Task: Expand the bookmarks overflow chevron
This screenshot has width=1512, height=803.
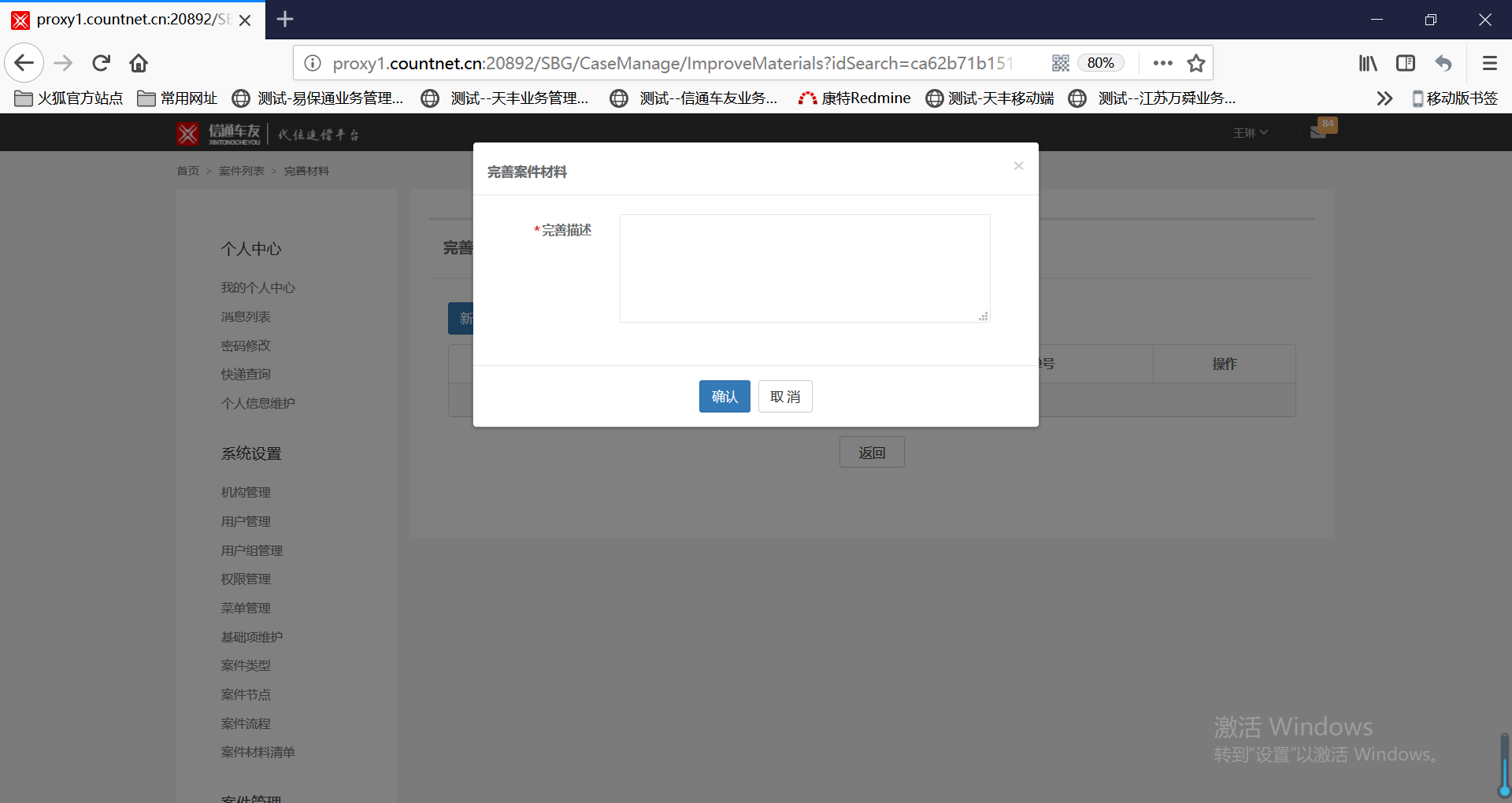Action: point(1384,98)
